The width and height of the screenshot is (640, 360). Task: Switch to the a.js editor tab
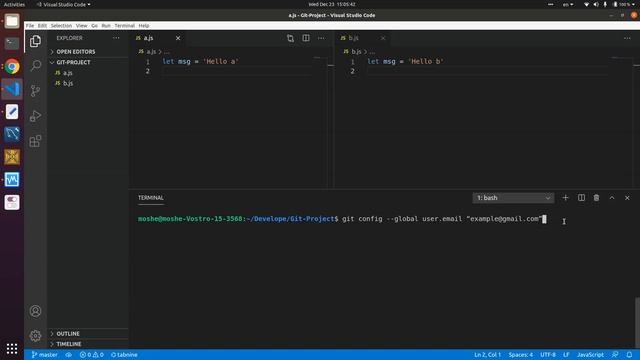tap(157, 38)
